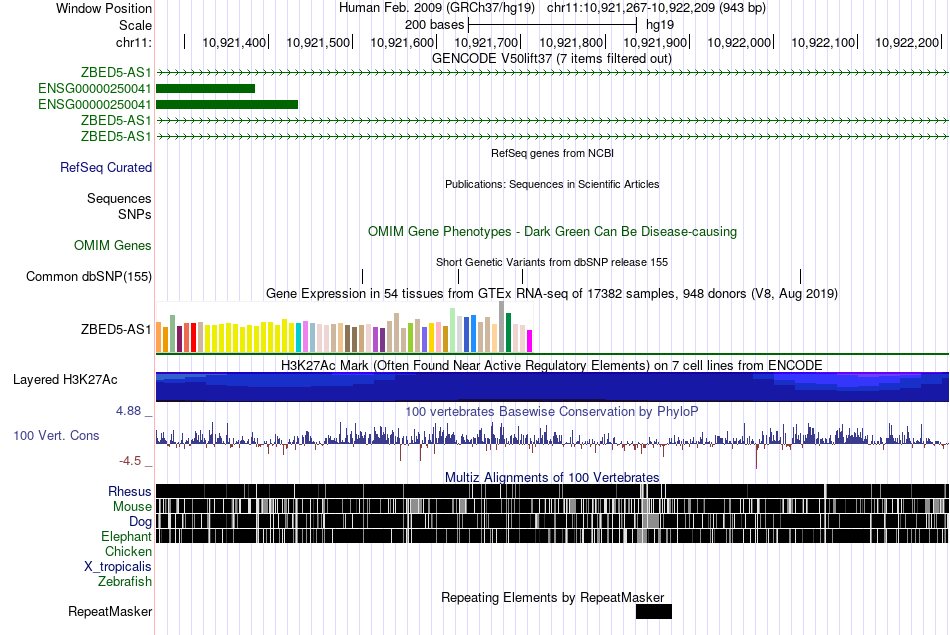Image resolution: width=950 pixels, height=635 pixels.
Task: Open Publications: Sequences in Scientific Articles title
Action: [552, 184]
